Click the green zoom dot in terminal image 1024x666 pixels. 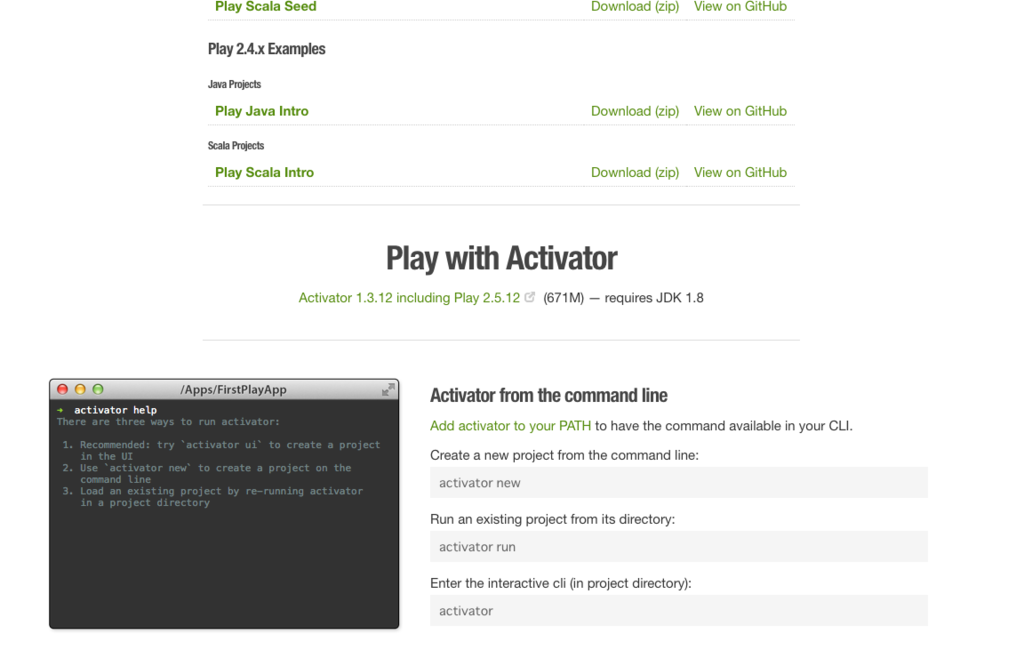[98, 389]
